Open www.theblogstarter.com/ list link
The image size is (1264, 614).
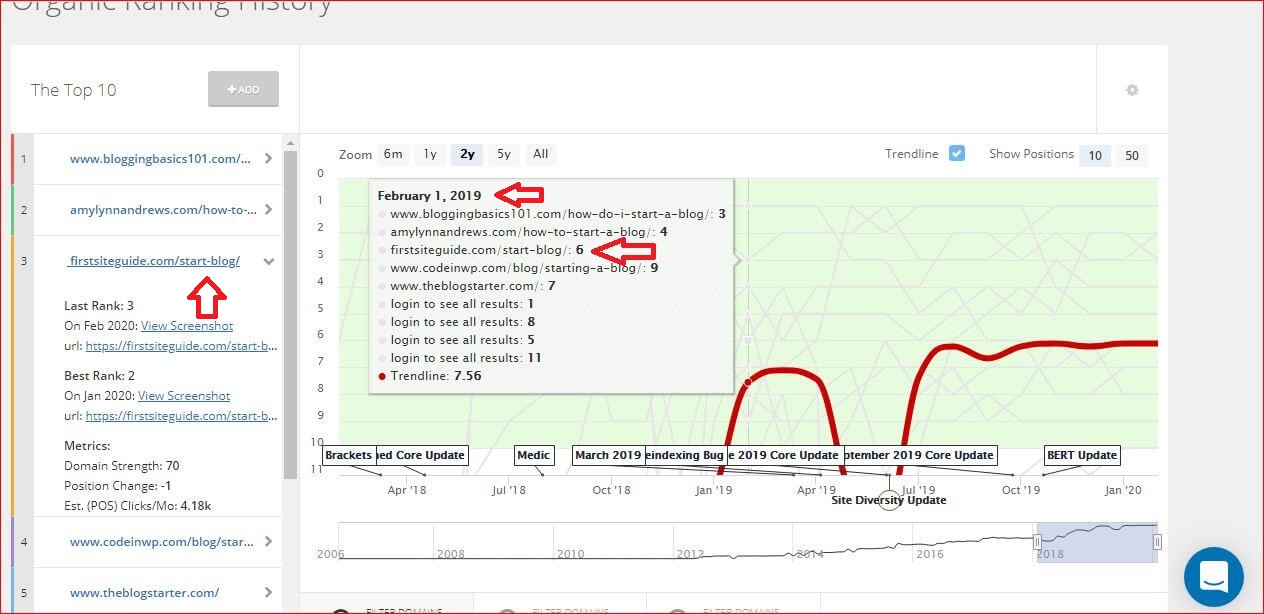pyautogui.click(x=144, y=593)
